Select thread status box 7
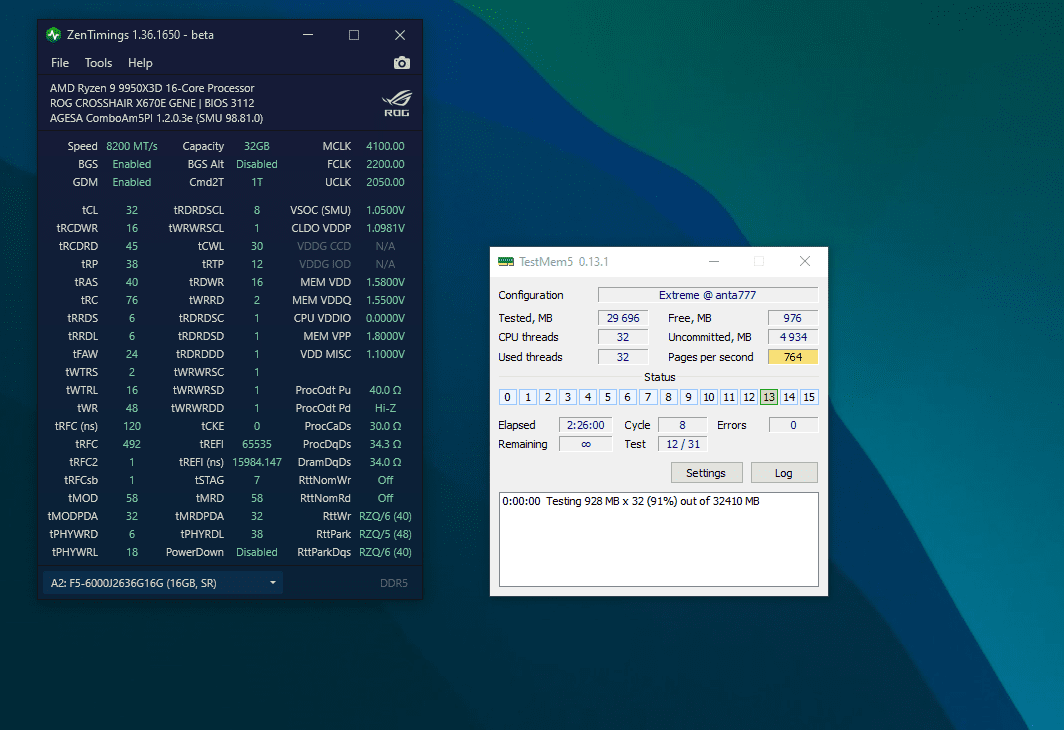 (648, 397)
